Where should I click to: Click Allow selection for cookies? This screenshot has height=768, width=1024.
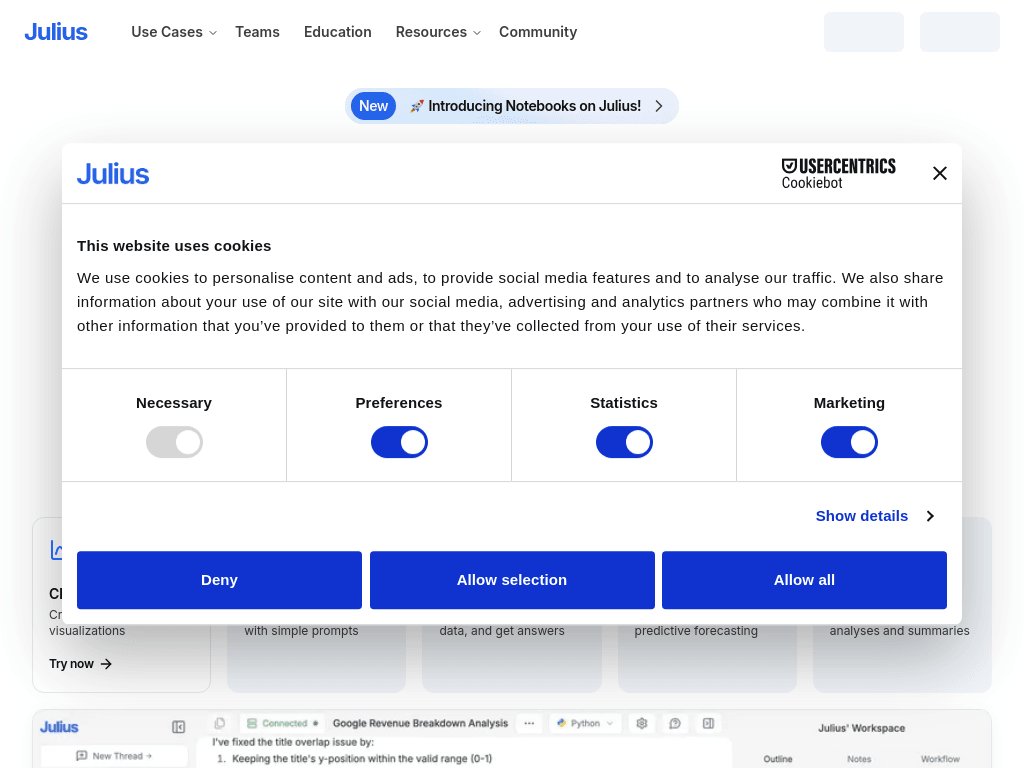(512, 580)
